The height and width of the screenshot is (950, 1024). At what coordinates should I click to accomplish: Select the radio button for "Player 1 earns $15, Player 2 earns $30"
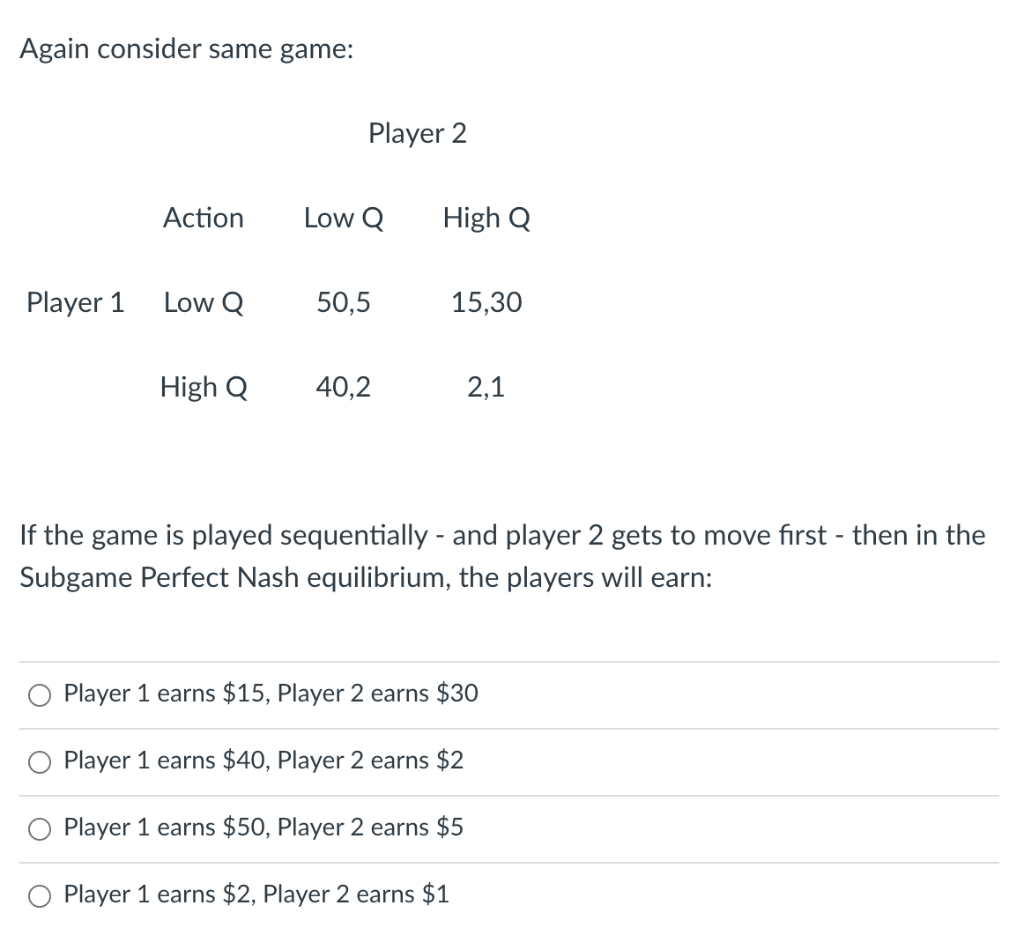[39, 694]
